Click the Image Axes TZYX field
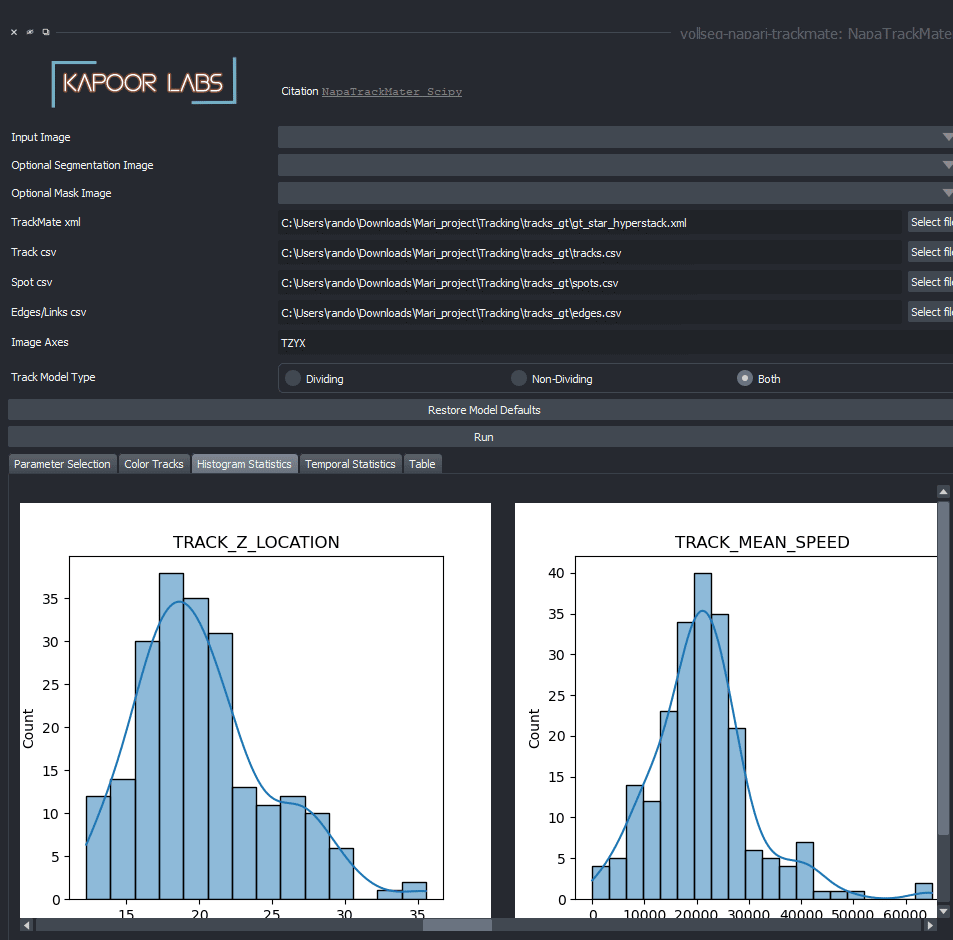 [x=614, y=342]
